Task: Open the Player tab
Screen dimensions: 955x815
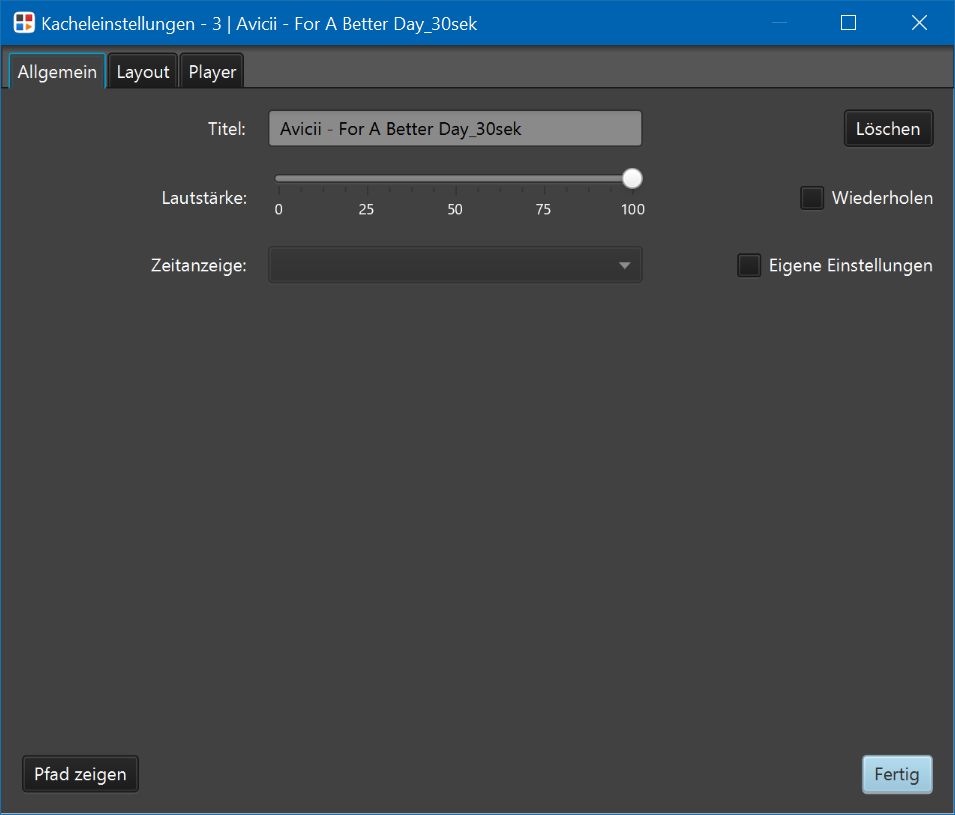Action: click(x=212, y=71)
